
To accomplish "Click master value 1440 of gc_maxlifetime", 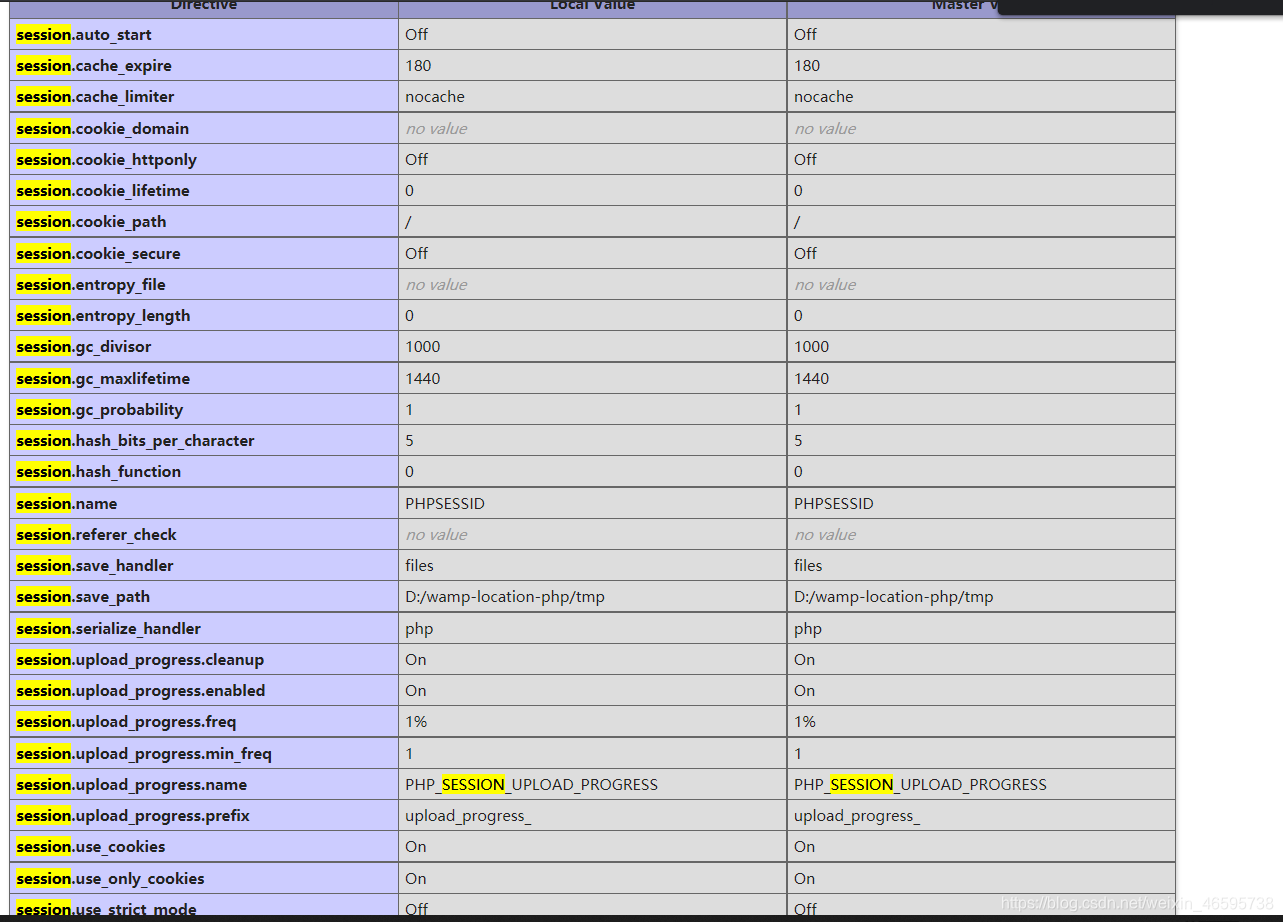I will click(x=811, y=379).
